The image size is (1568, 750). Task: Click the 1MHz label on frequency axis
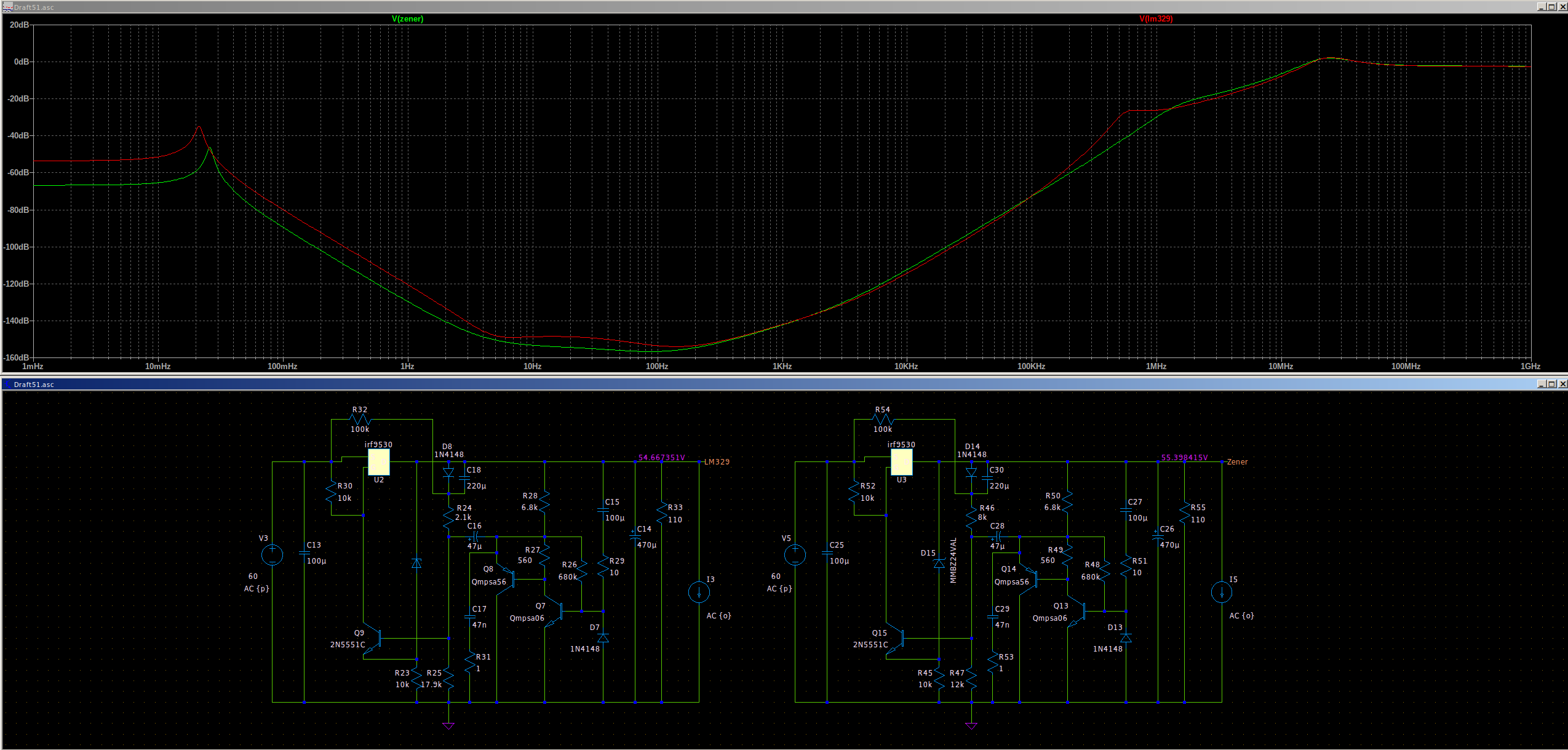(1156, 367)
